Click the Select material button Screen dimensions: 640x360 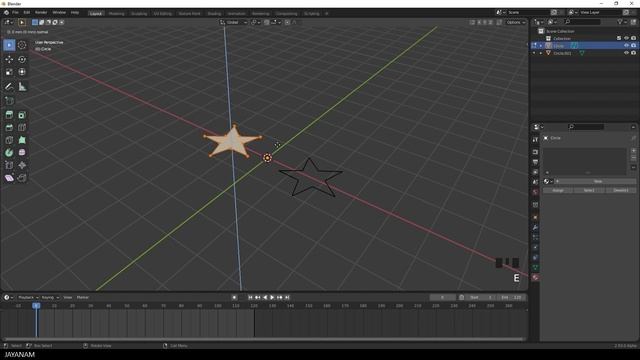click(589, 191)
